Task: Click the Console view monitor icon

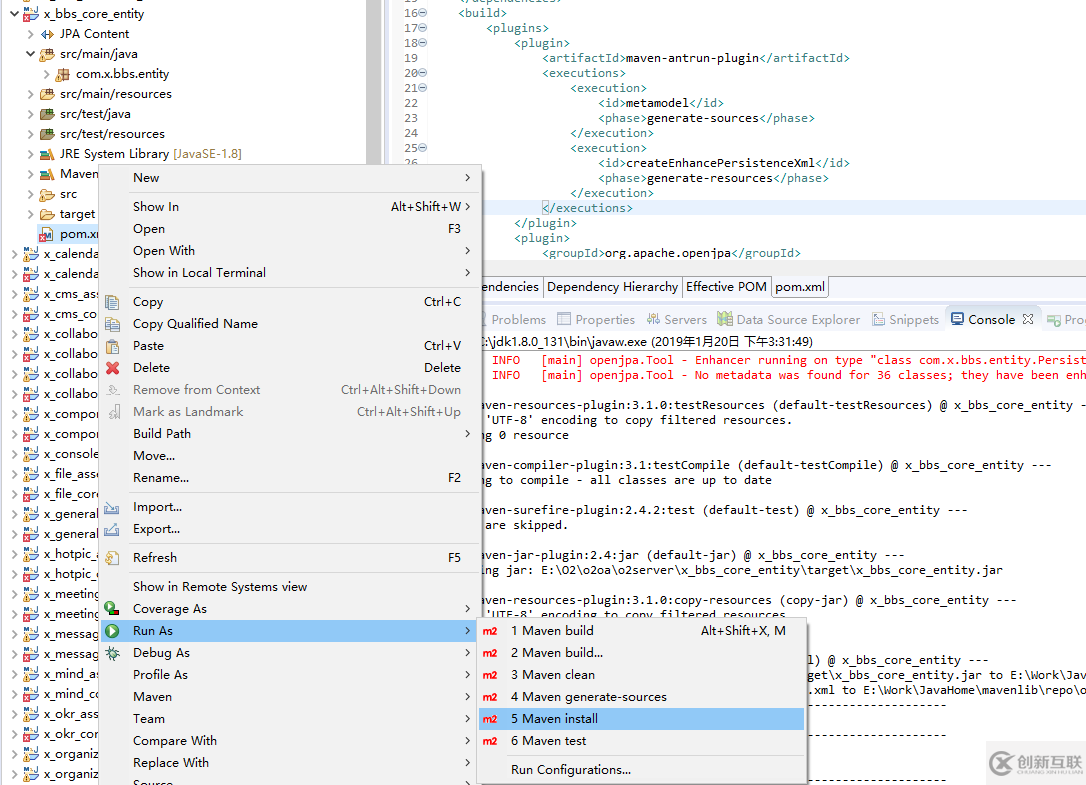Action: tap(957, 319)
